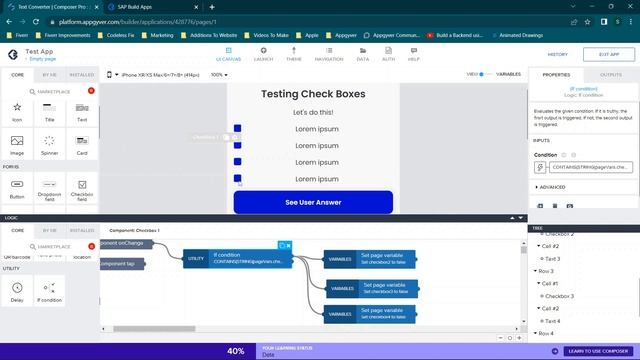Select the Icon component
Screen dimensions: 640x360
pyautogui.click(x=17, y=112)
